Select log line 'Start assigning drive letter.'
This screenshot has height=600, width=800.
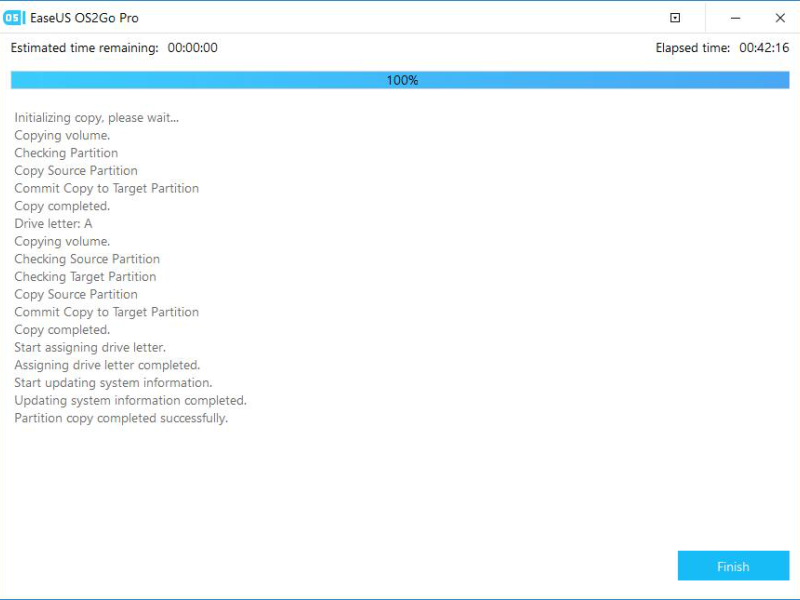click(90, 347)
